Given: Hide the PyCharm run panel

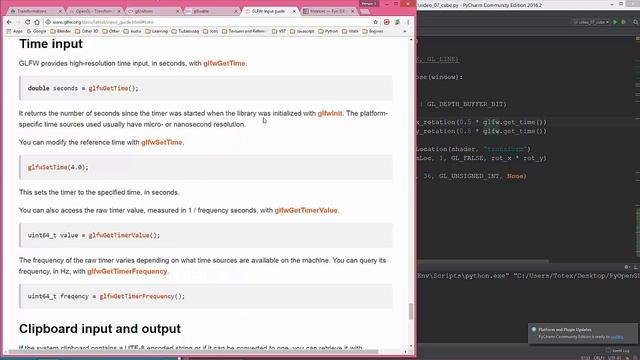Looking at the screenshot, I should point(636,267).
